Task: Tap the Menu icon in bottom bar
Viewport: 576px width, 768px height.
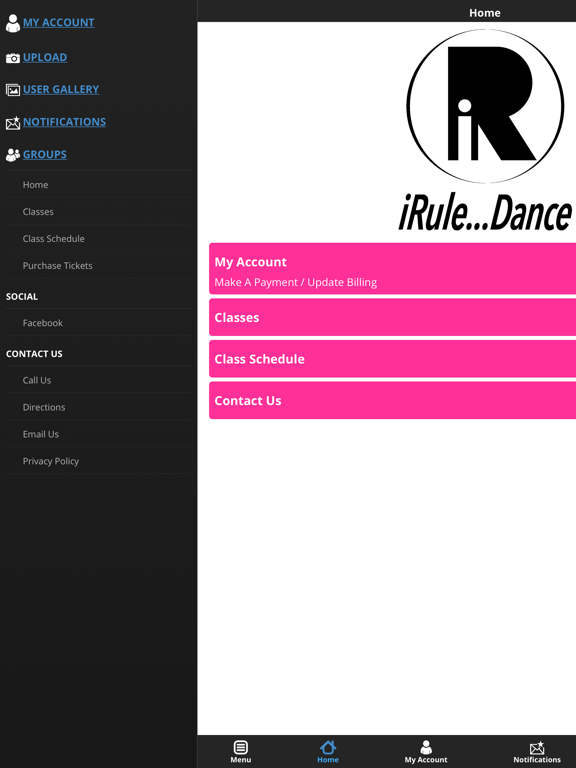Action: tap(240, 747)
